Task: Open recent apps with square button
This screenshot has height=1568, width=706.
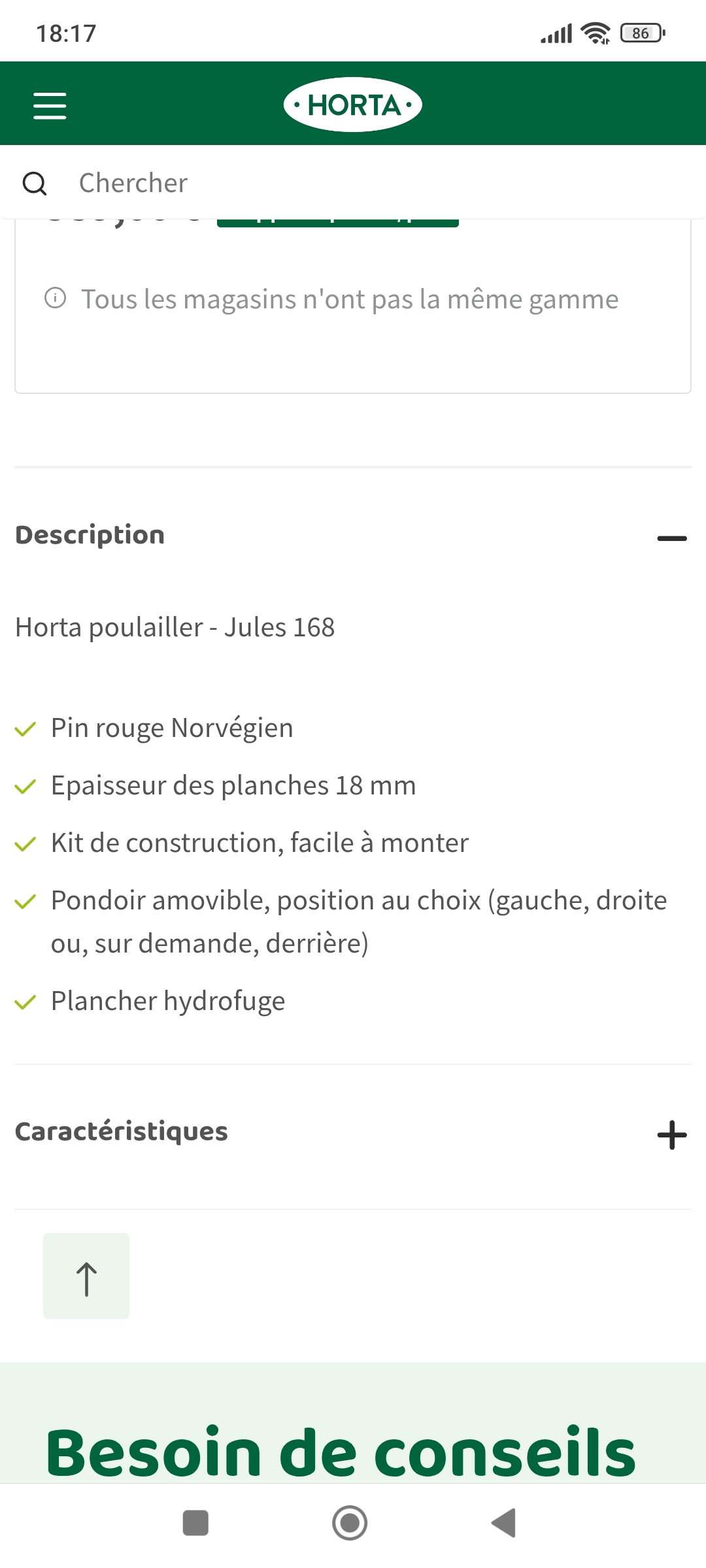Action: [x=195, y=1523]
